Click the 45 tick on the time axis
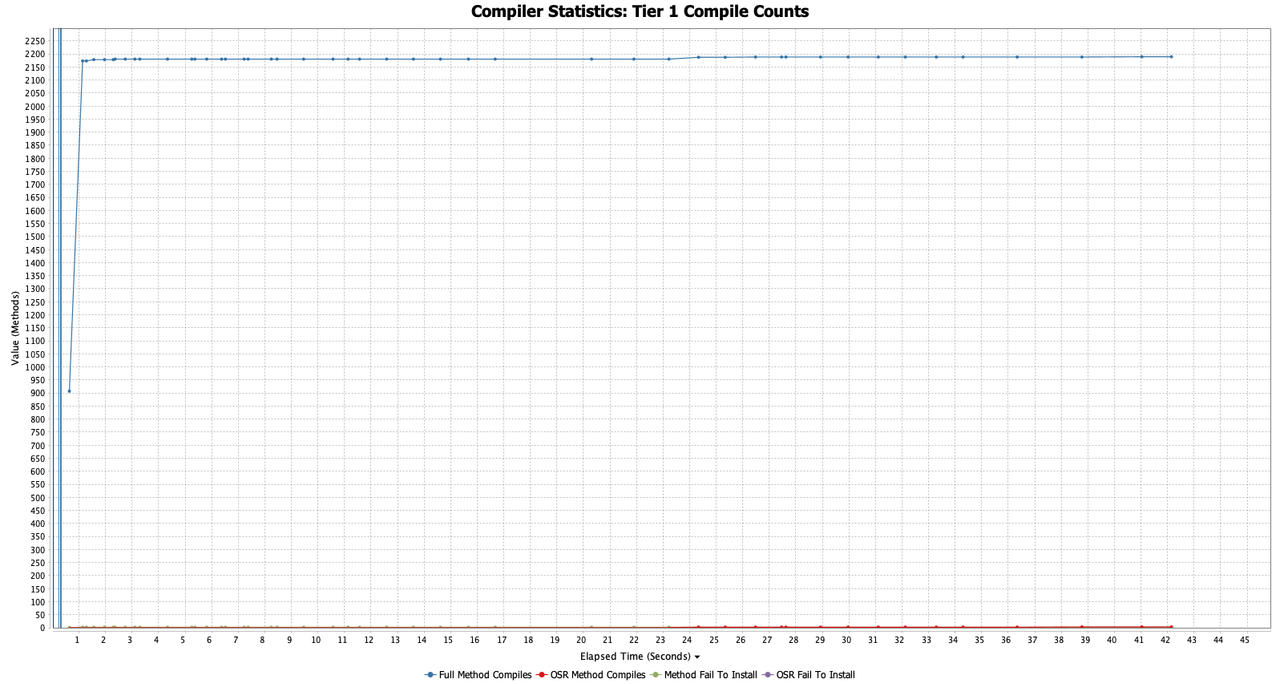This screenshot has width=1280, height=684. tap(1245, 640)
